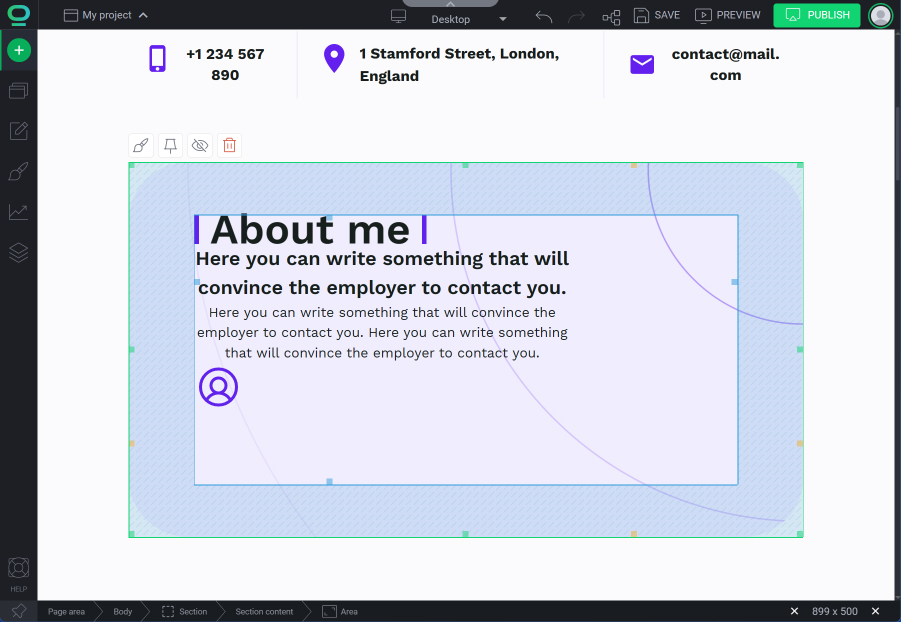Screen dimensions: 901x622
Task: Click the phone number +1 234 567 890
Action: pos(225,64)
